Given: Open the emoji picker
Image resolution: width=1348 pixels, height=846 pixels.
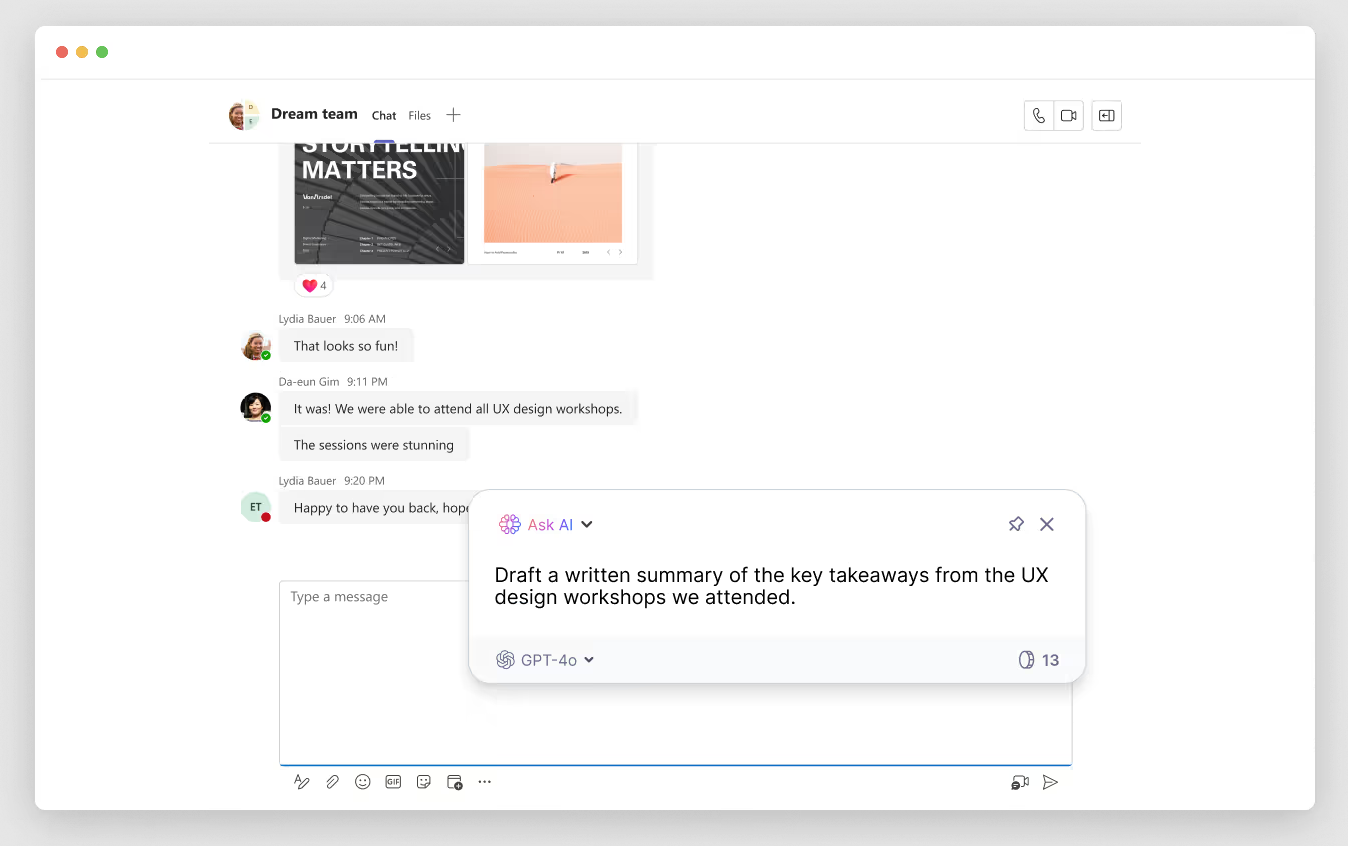Looking at the screenshot, I should click(363, 782).
